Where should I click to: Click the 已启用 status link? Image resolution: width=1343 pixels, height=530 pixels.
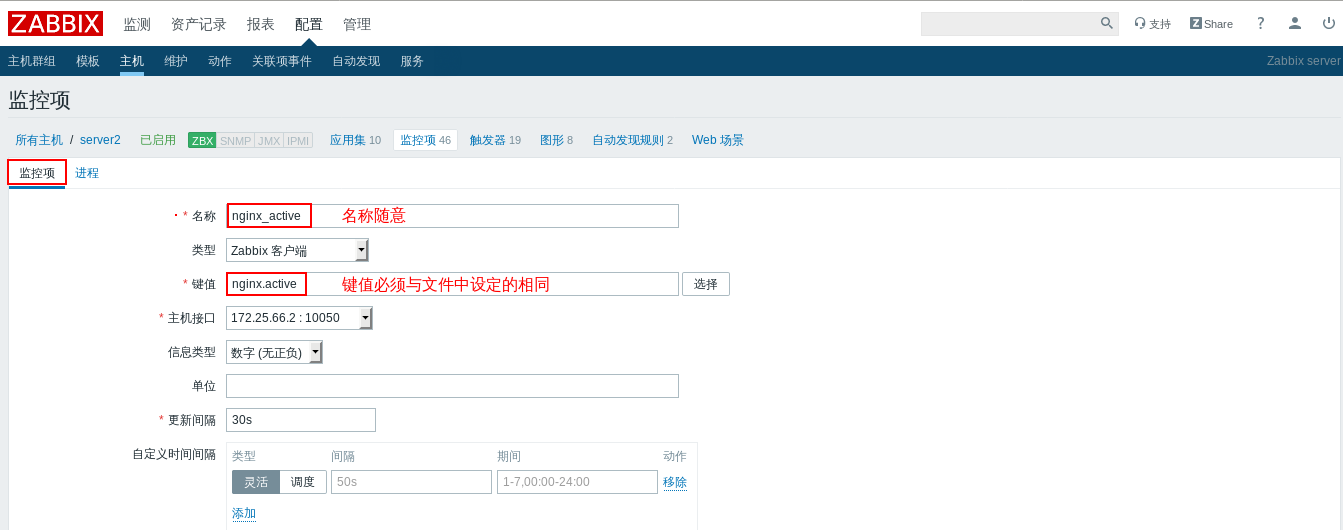click(158, 140)
